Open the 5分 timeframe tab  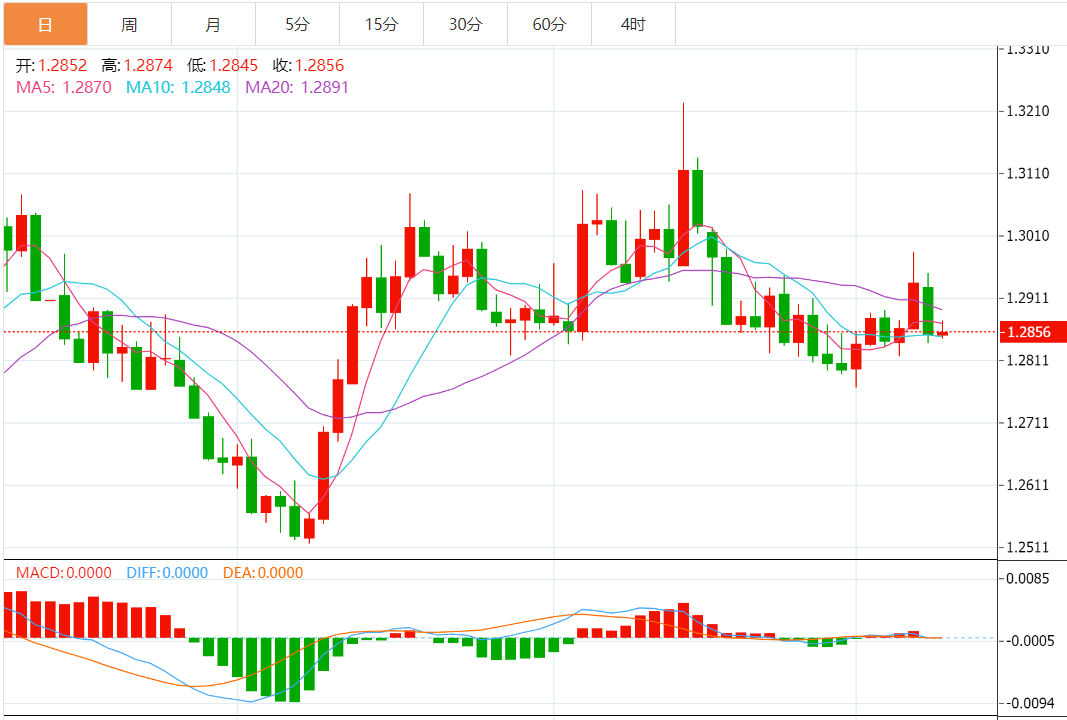coord(297,24)
